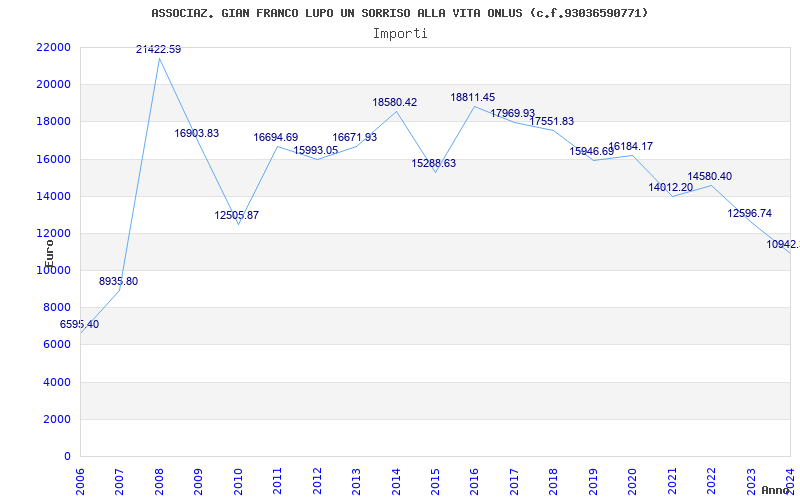Viewport: 800px width, 500px height.
Task: Click the x-axis year 2012
Action: click(317, 480)
